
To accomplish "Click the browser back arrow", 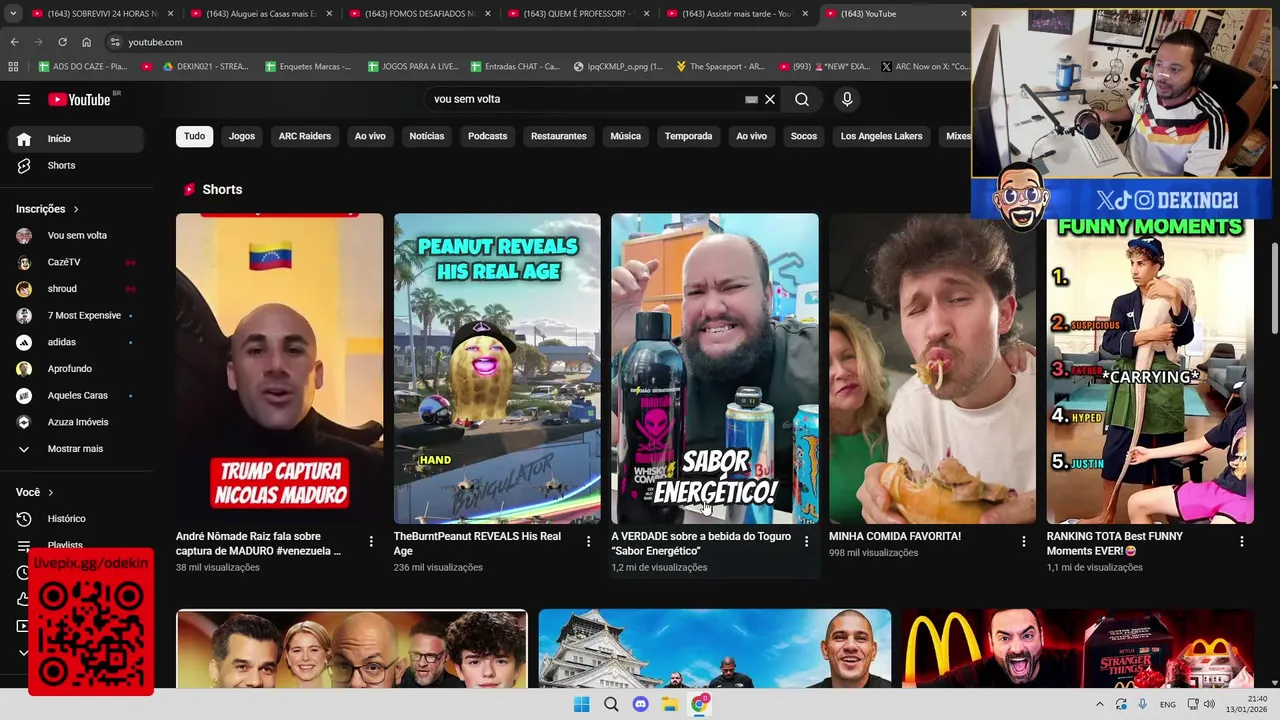I will coord(14,42).
